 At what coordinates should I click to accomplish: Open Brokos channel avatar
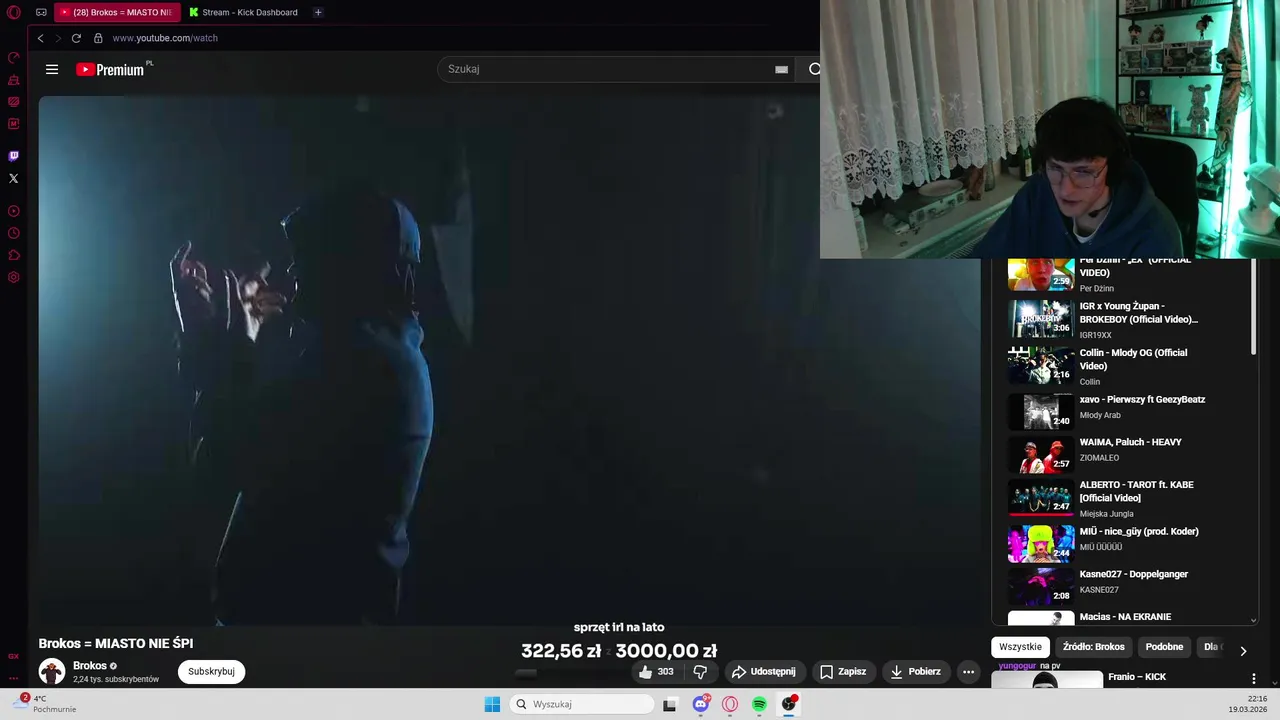tap(52, 671)
